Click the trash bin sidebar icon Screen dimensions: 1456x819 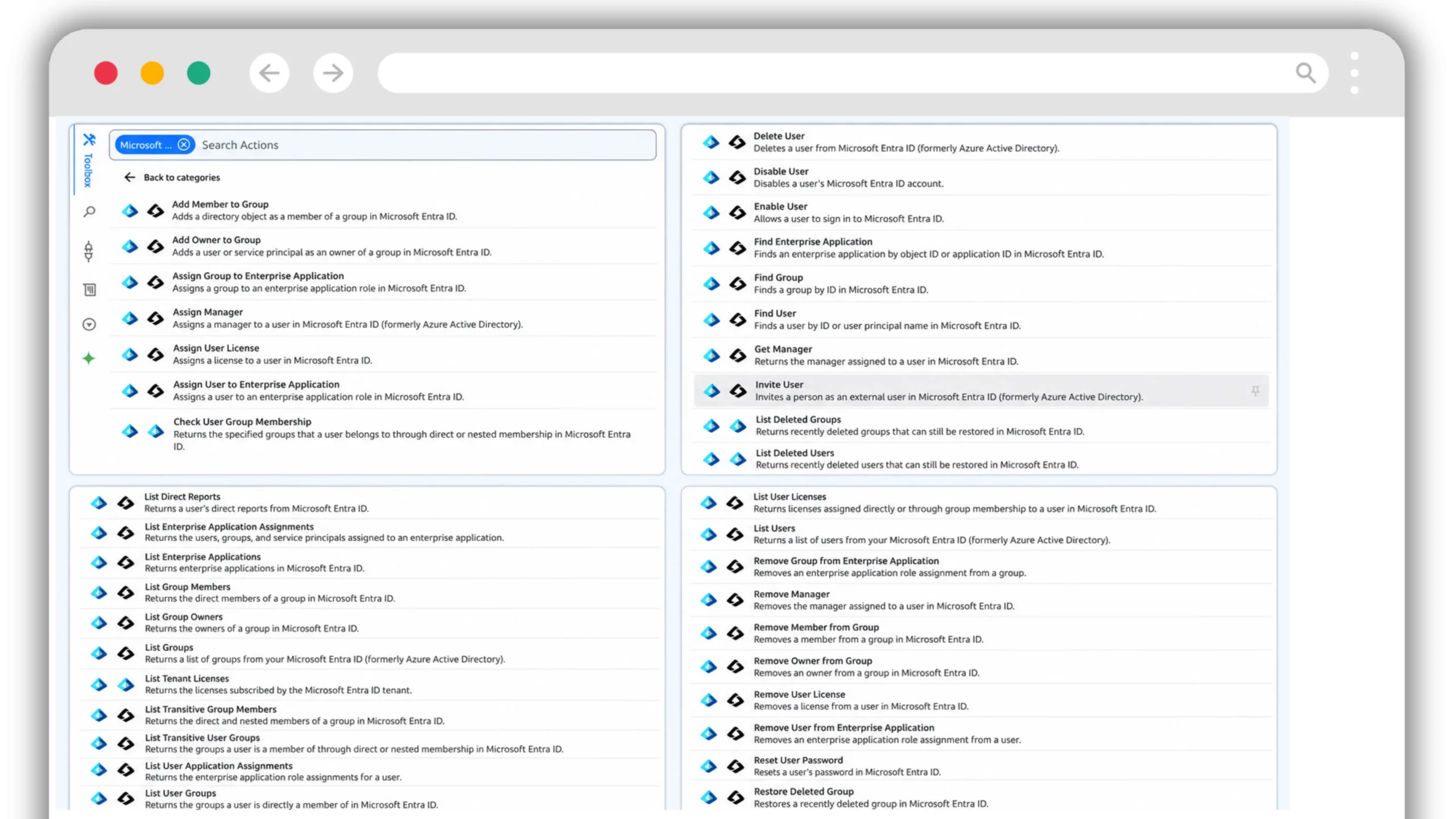point(89,289)
